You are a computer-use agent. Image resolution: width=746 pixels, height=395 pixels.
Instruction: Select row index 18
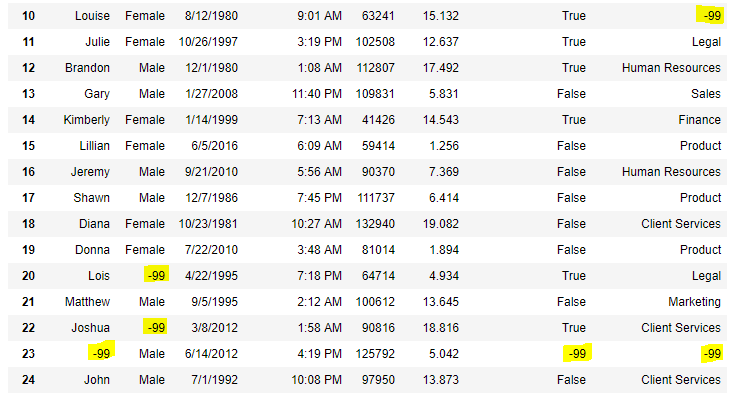pos(28,224)
